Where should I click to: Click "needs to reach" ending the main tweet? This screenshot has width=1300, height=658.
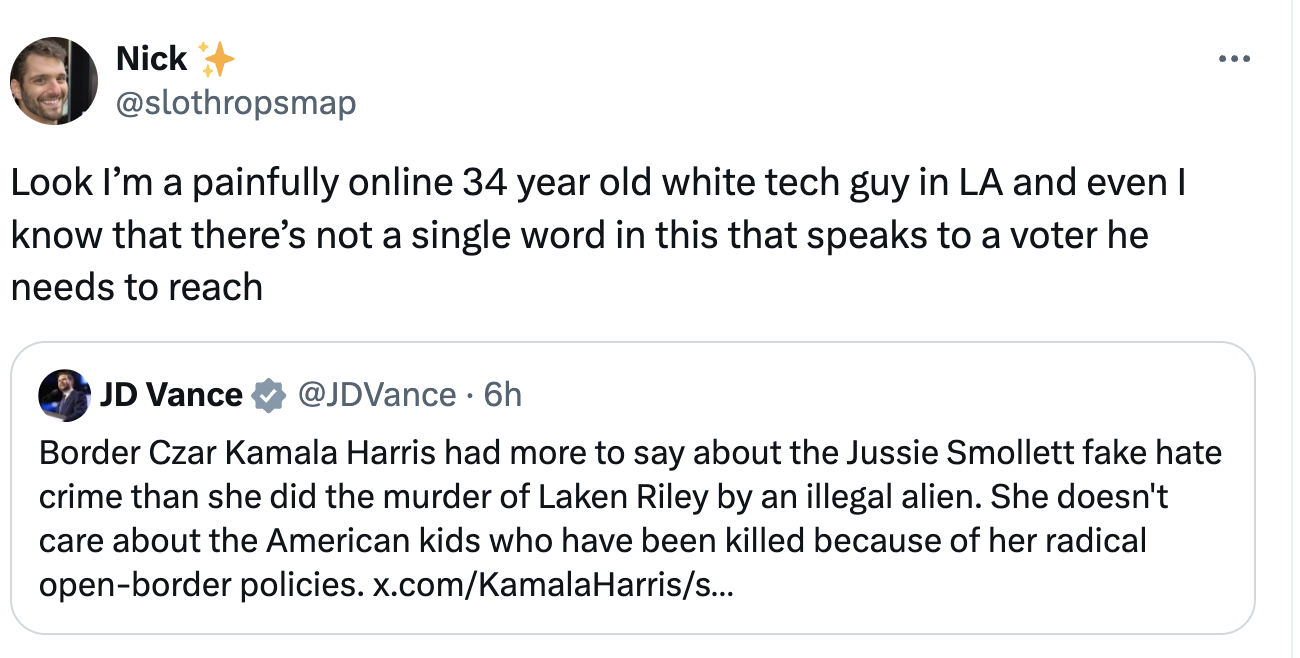pyautogui.click(x=136, y=287)
